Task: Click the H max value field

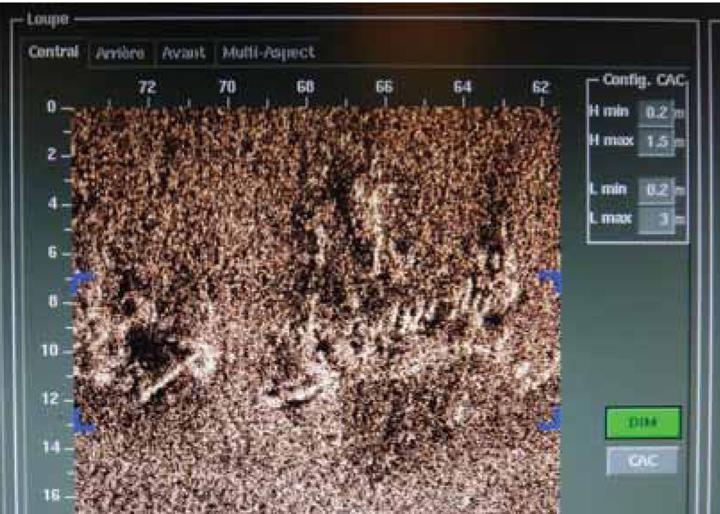Action: [x=653, y=142]
